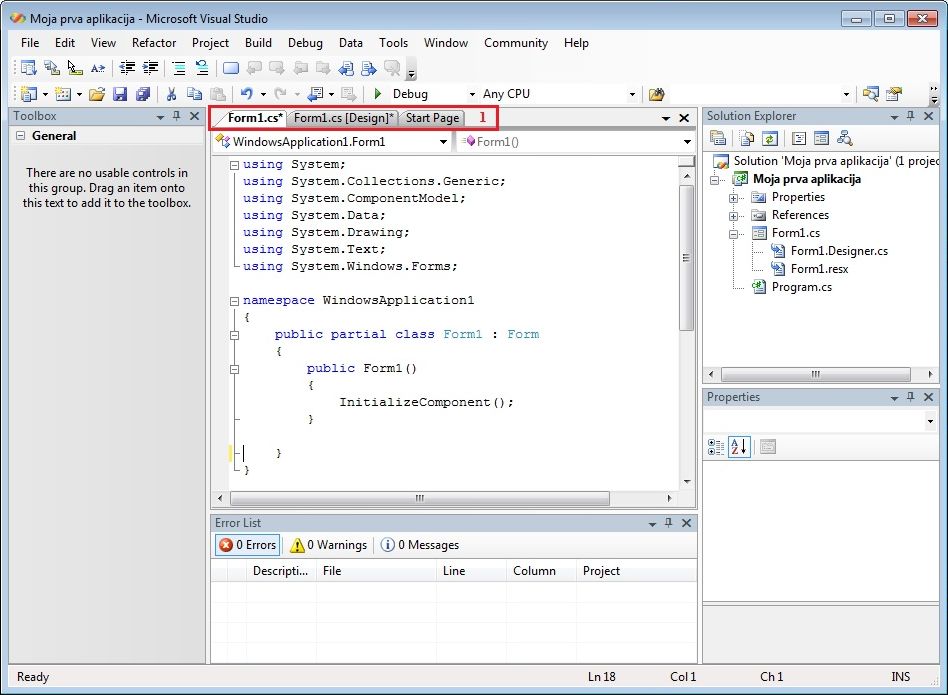The width and height of the screenshot is (948, 695).
Task: Open the Debug configuration dropdown
Action: 472,94
